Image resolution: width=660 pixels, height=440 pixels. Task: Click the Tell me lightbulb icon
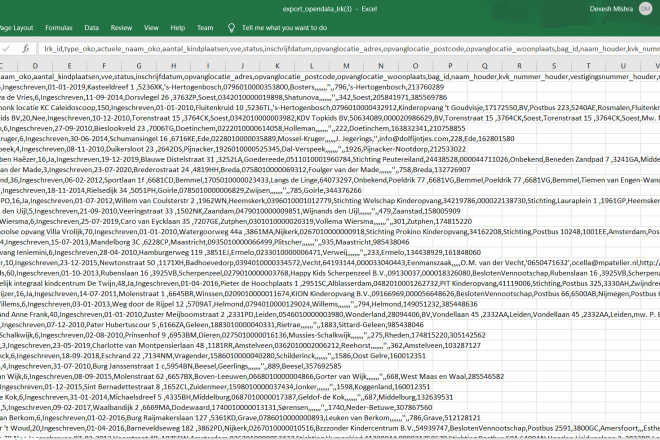[231, 28]
